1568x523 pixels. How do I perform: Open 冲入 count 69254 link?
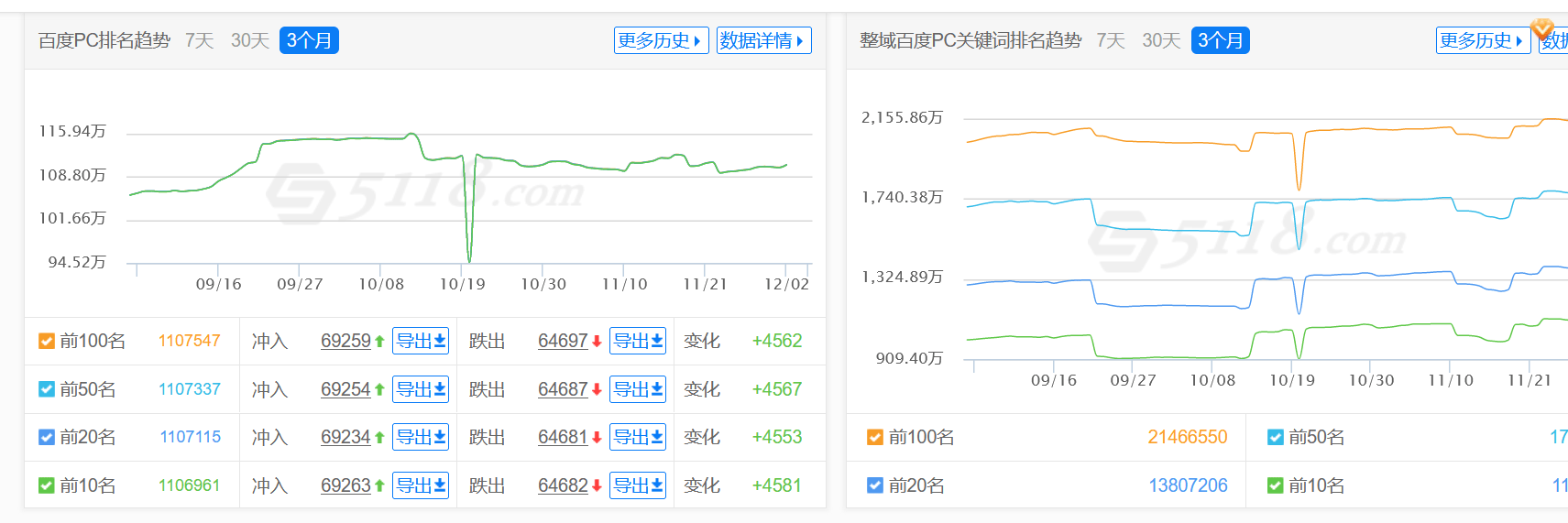[345, 389]
